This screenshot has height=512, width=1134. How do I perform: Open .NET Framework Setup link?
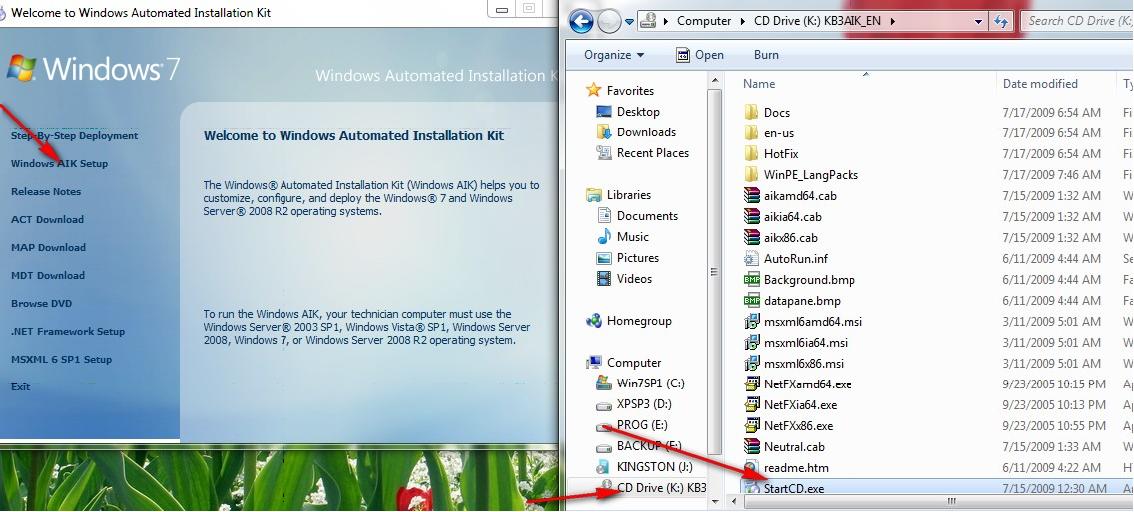tap(68, 331)
